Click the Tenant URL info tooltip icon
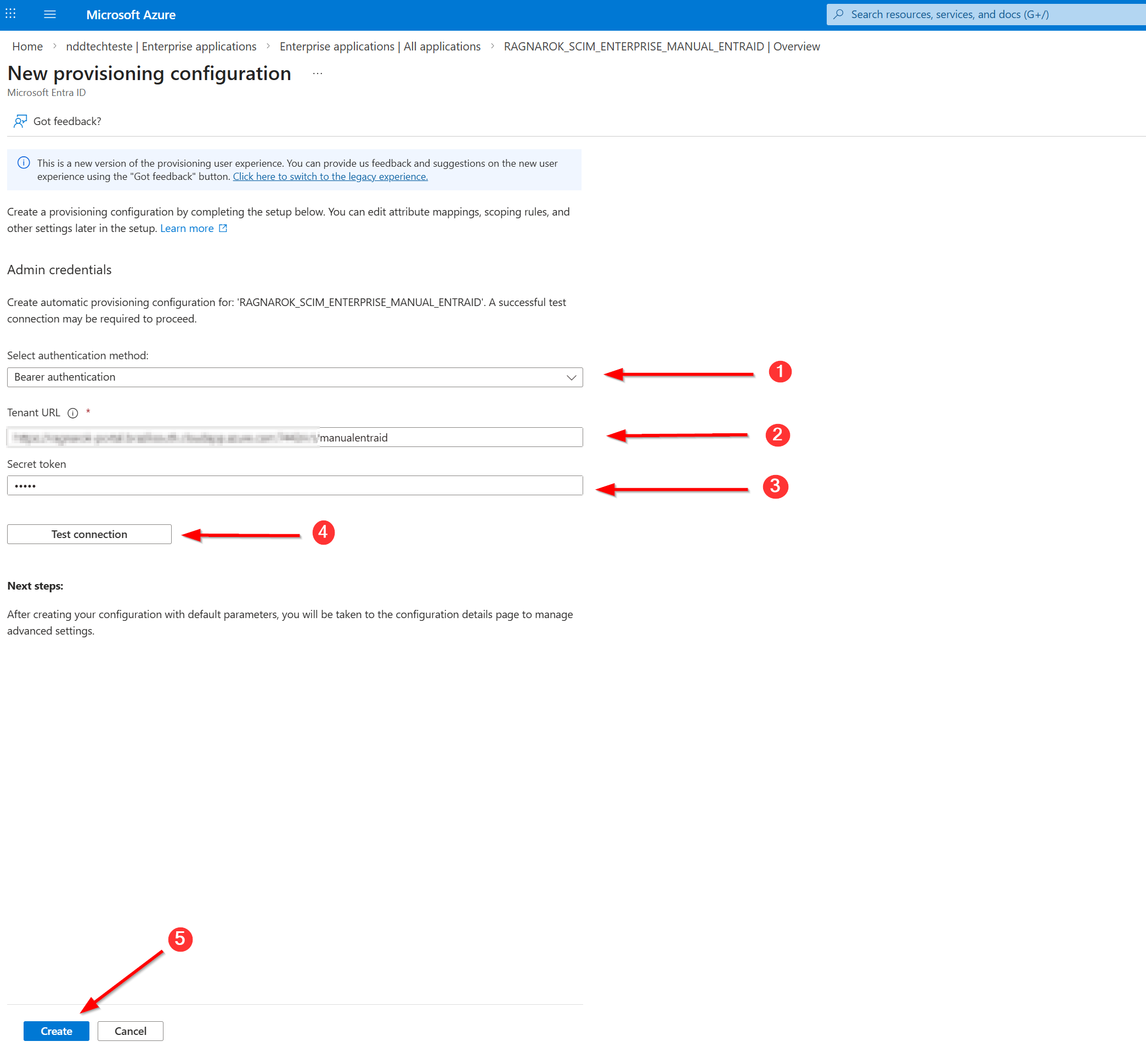 coord(72,412)
